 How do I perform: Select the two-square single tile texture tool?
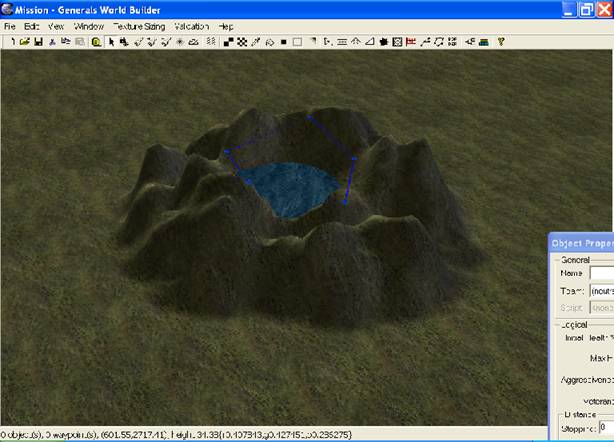(228, 41)
